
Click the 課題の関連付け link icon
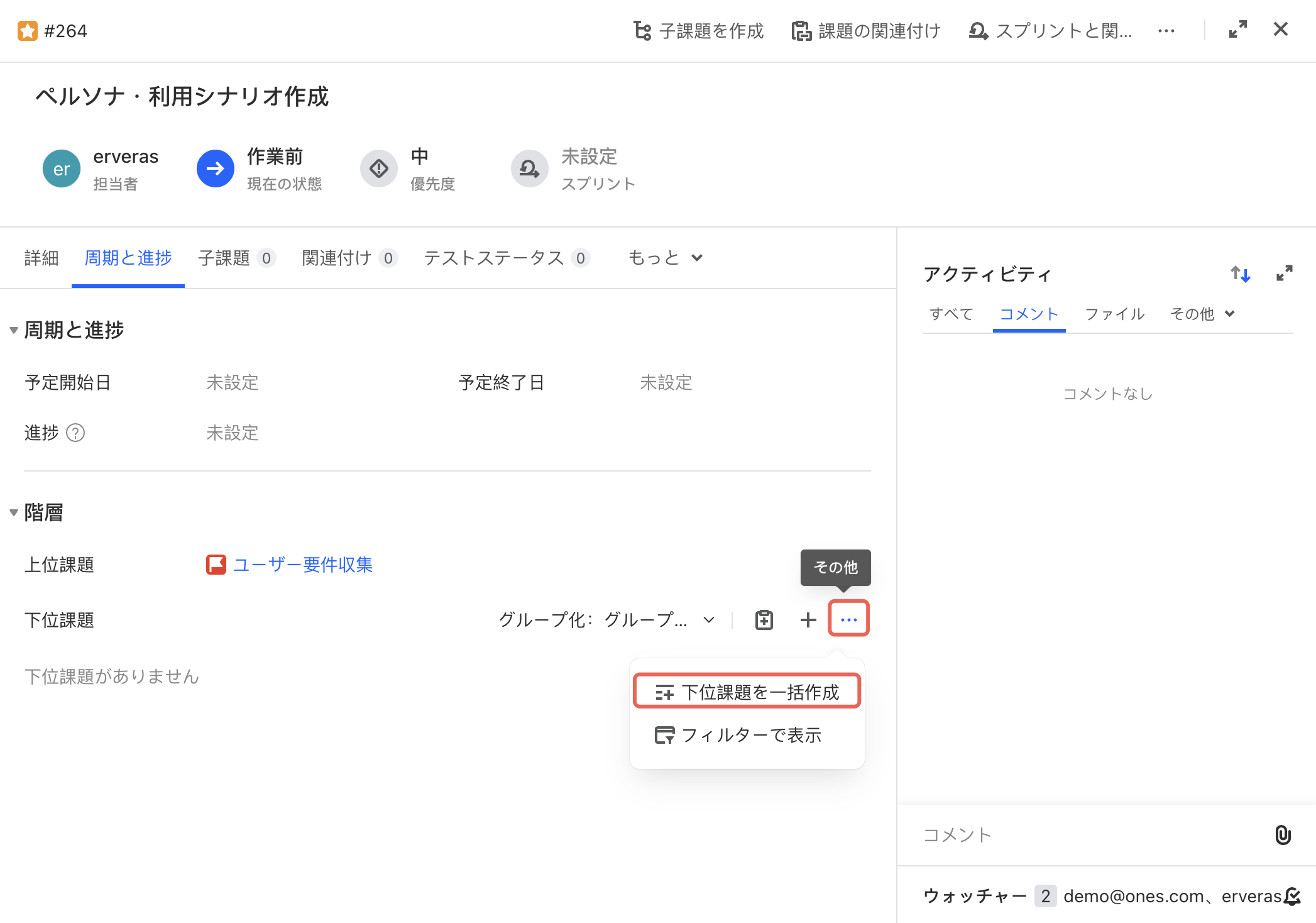tap(801, 30)
